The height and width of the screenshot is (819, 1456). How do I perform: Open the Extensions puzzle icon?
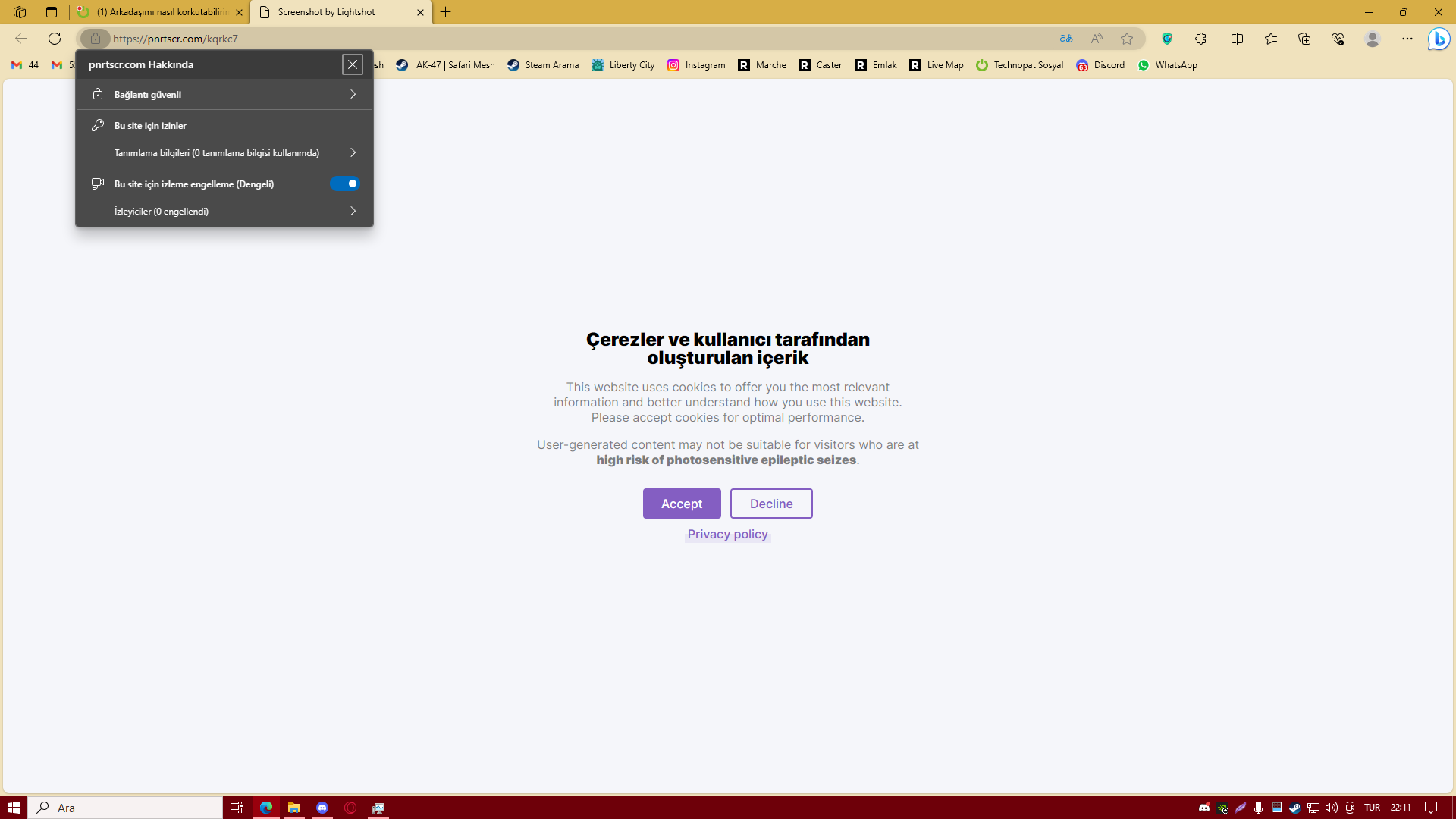tap(1200, 39)
